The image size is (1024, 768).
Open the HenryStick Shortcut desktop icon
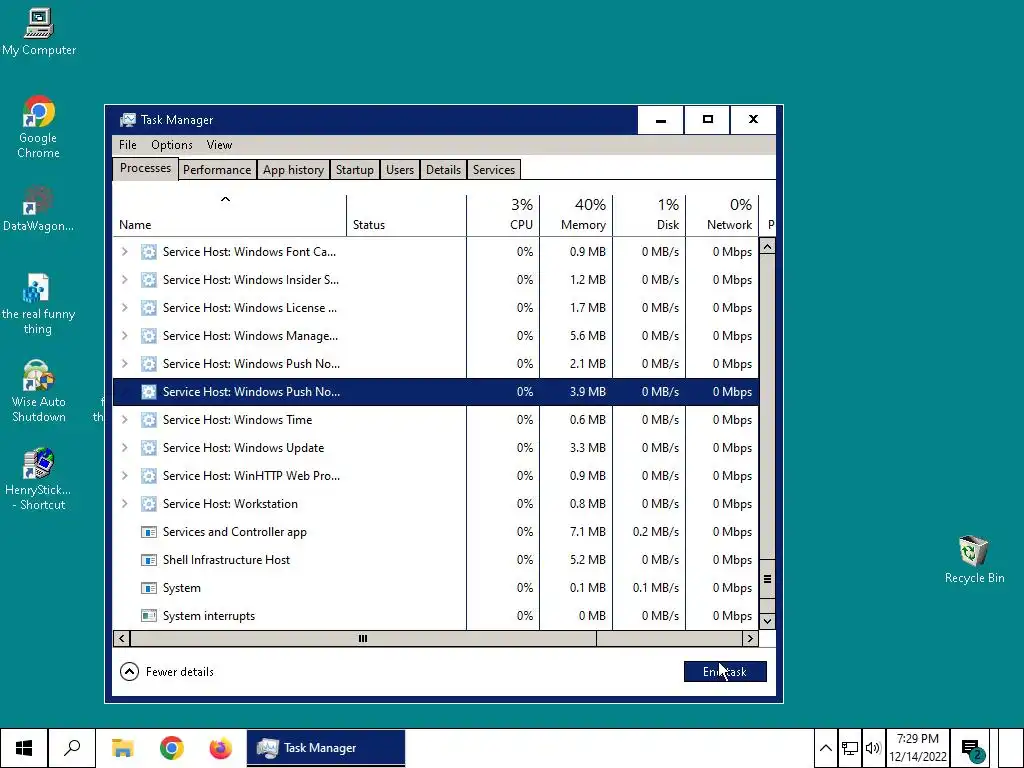point(38,479)
